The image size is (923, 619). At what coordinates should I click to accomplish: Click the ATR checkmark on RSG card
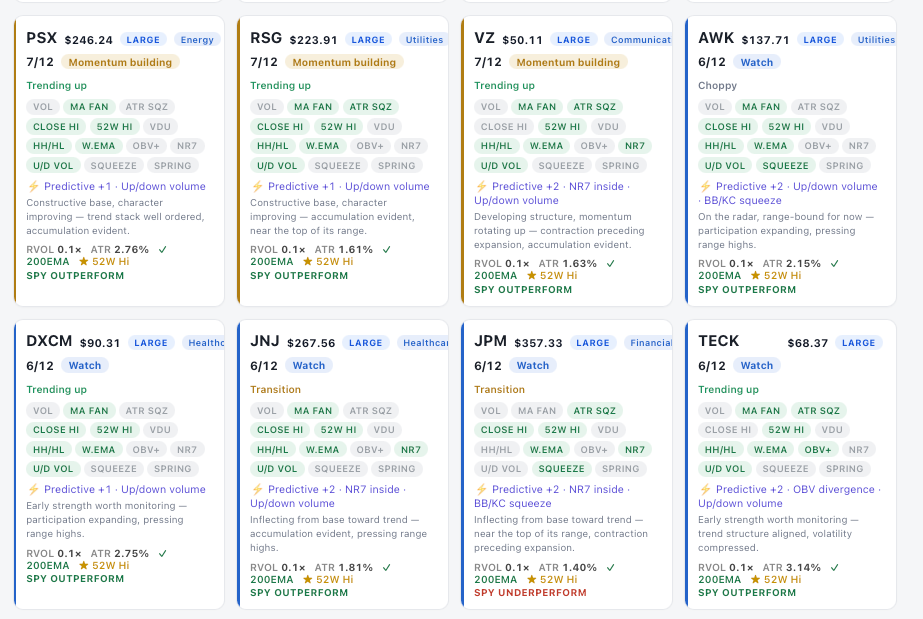[x=387, y=249]
